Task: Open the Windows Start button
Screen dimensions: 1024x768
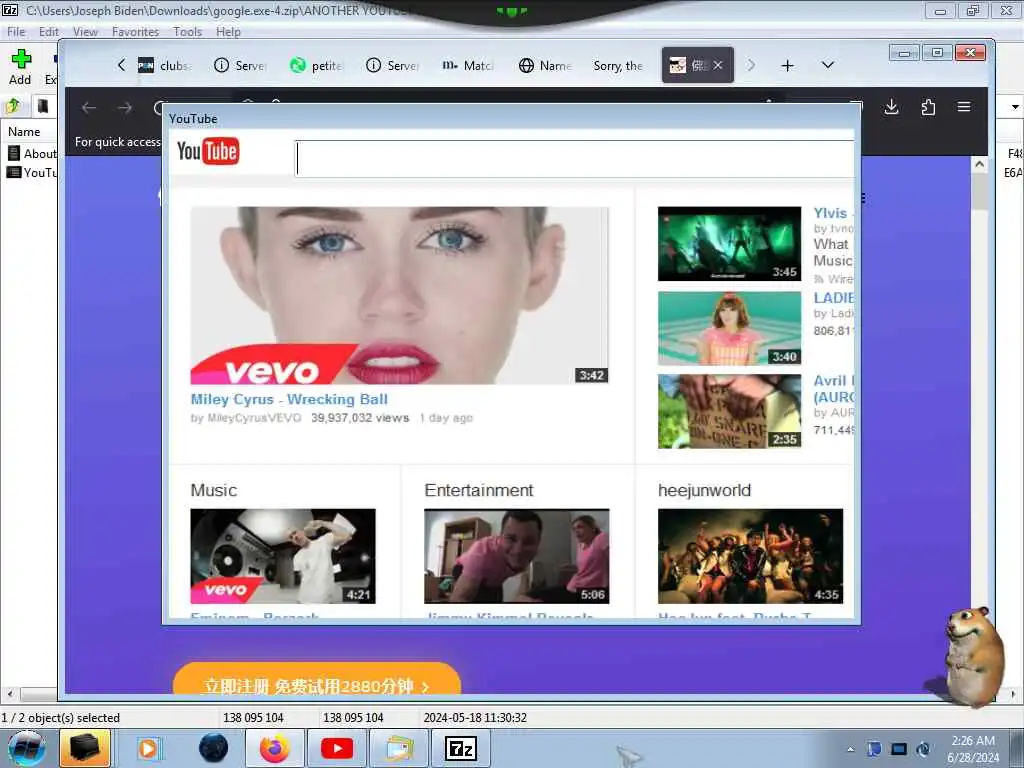Action: tap(26, 748)
